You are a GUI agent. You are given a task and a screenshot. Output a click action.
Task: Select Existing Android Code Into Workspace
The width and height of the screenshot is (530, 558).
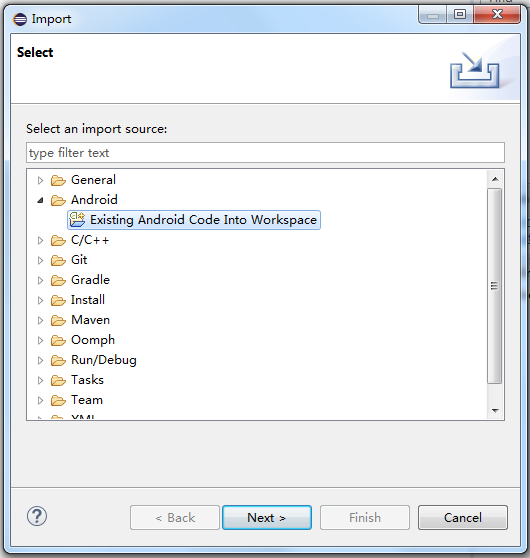(194, 220)
